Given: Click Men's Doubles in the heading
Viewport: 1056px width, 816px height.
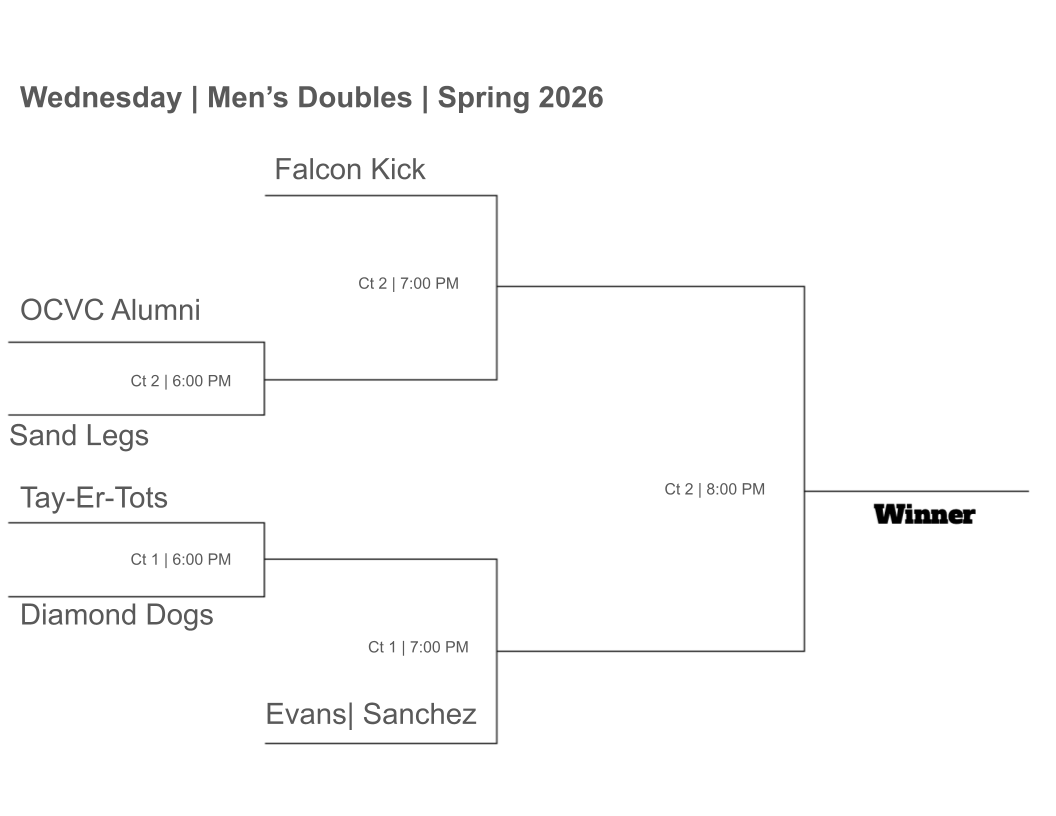Looking at the screenshot, I should tap(310, 98).
